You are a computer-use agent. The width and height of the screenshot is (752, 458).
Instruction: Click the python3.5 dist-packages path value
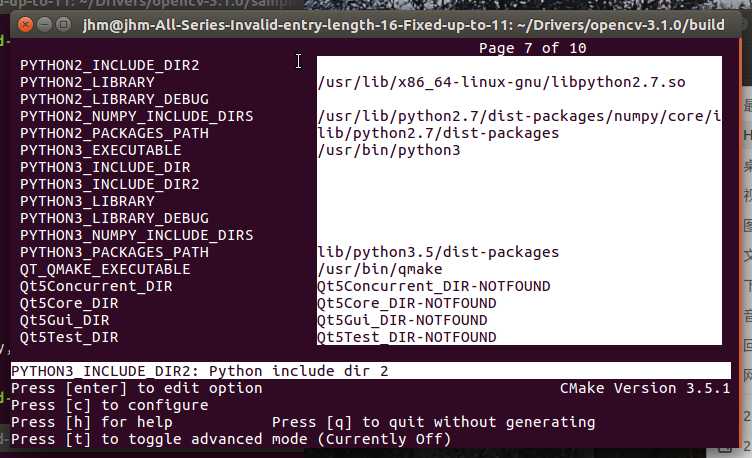438,252
